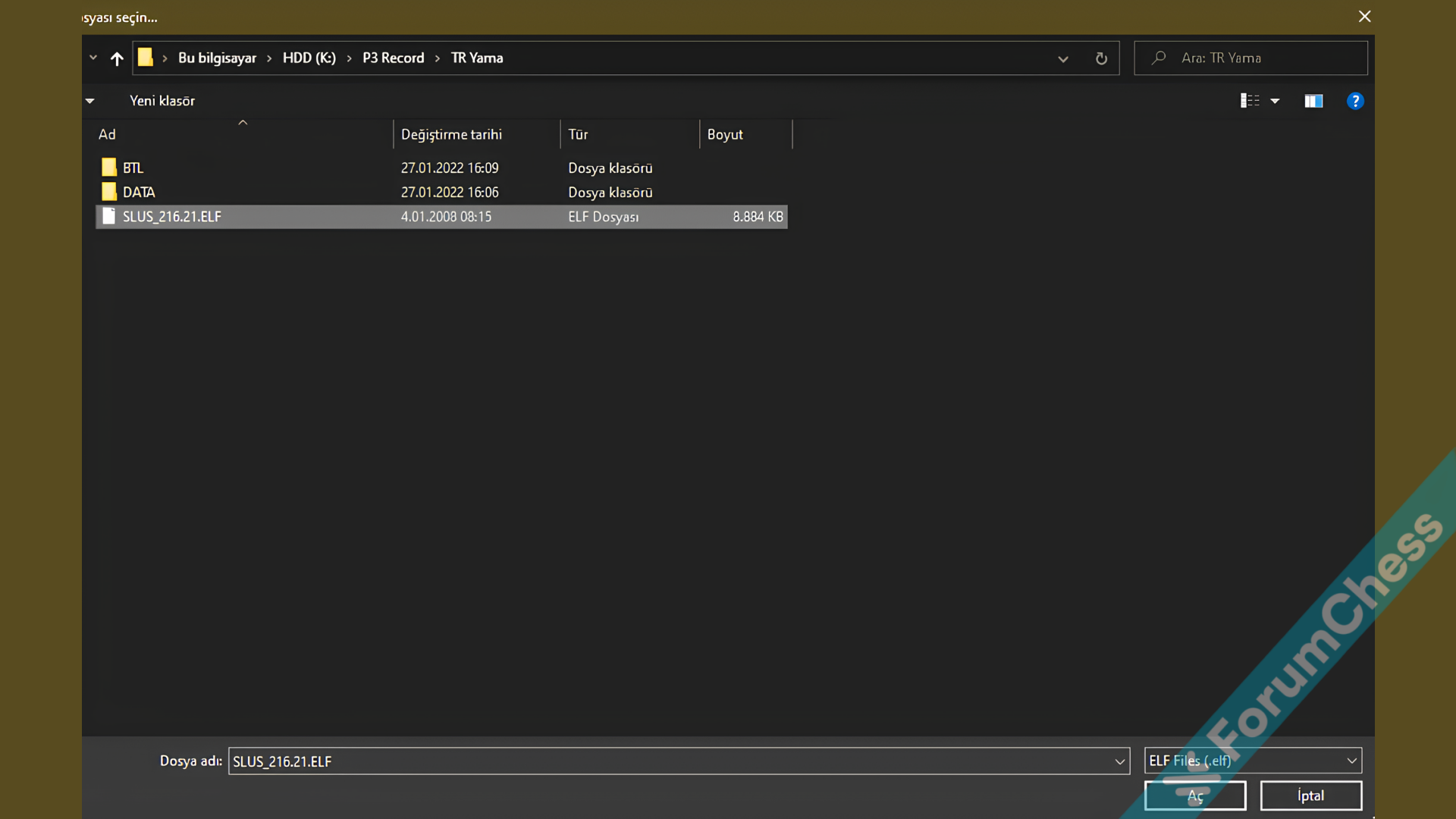Sort by Değiştirme tarihi column
This screenshot has width=1456, height=819.
[451, 134]
